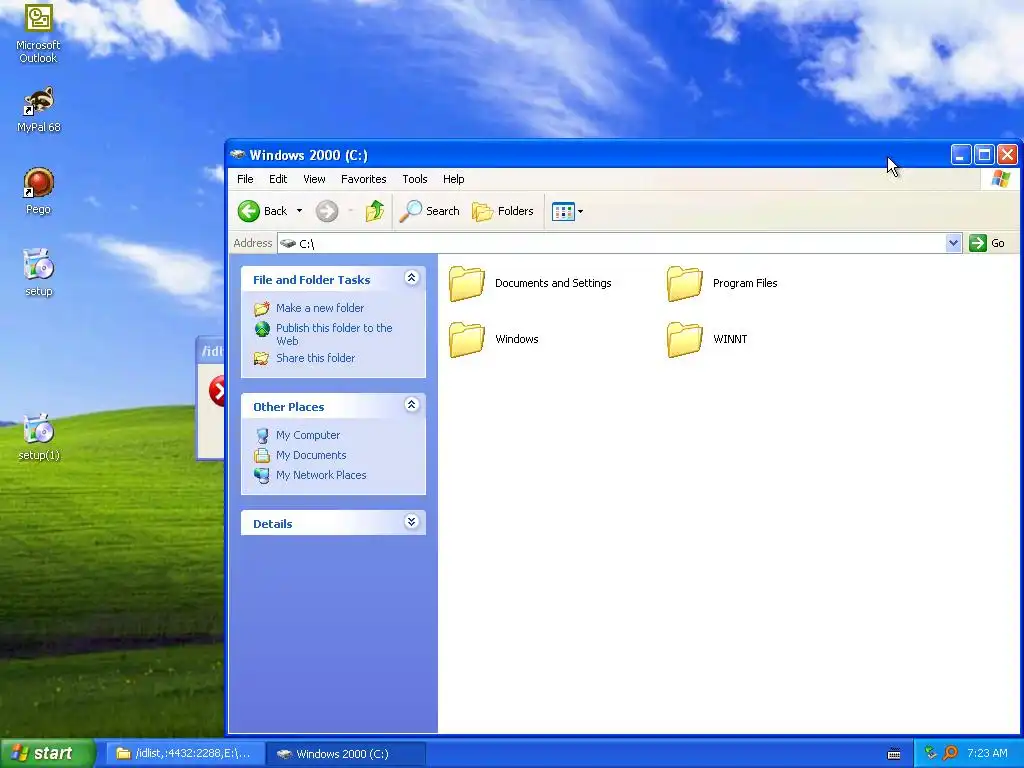Image resolution: width=1024 pixels, height=768 pixels.
Task: Go to My Network Places
Action: pos(321,475)
